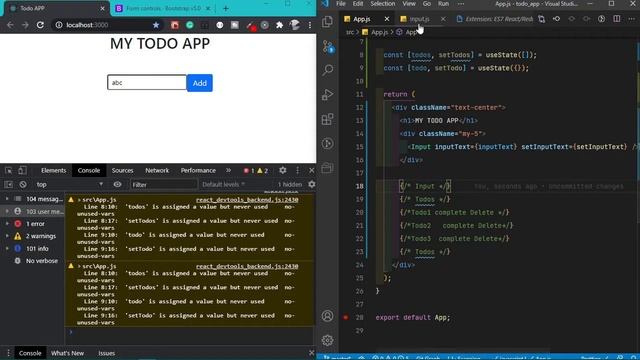Open the Go menu
The image size is (640, 360).
tap(427, 4)
